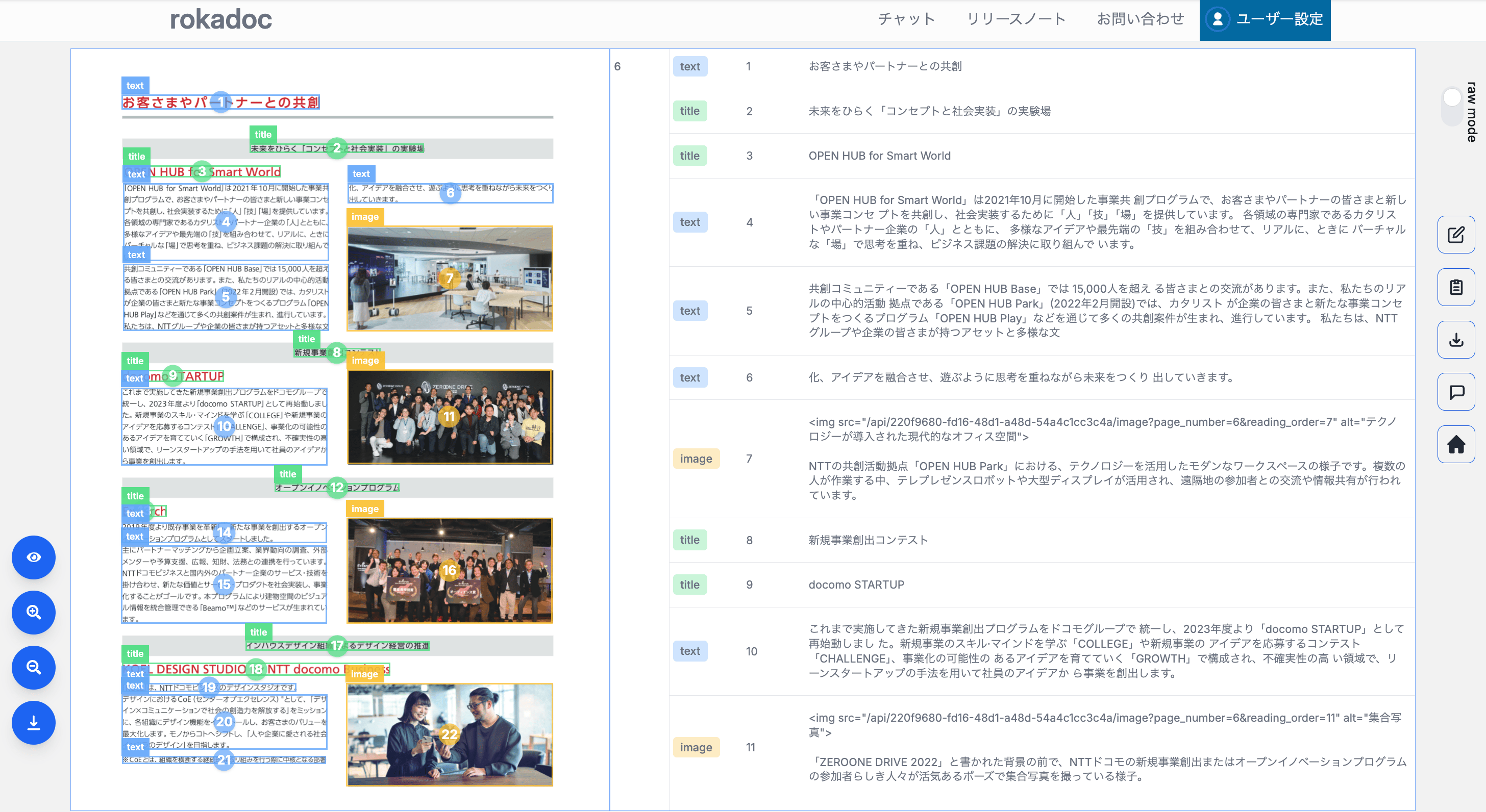Select marker 18 on DESIGN STUDIO heading
The width and height of the screenshot is (1486, 812).
coord(256,669)
